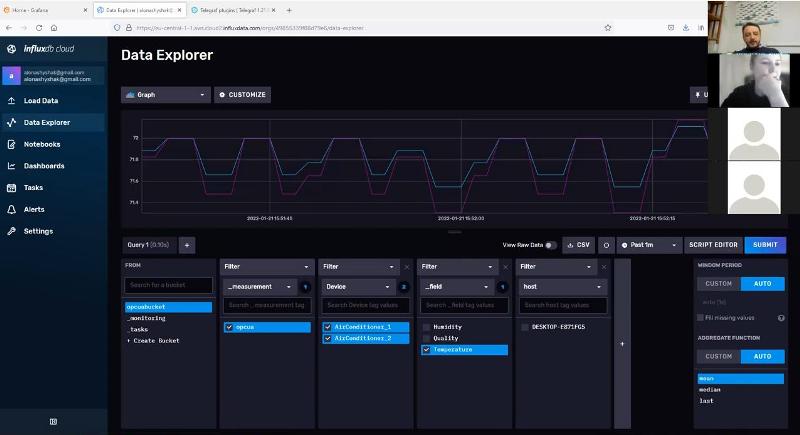
Task: Open the Graph visualization type dropdown
Action: 165,95
